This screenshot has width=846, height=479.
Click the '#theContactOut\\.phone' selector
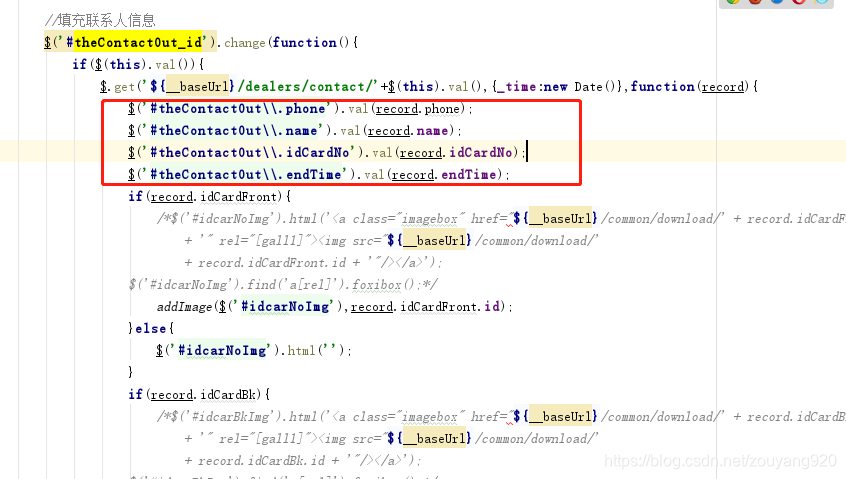[x=237, y=109]
